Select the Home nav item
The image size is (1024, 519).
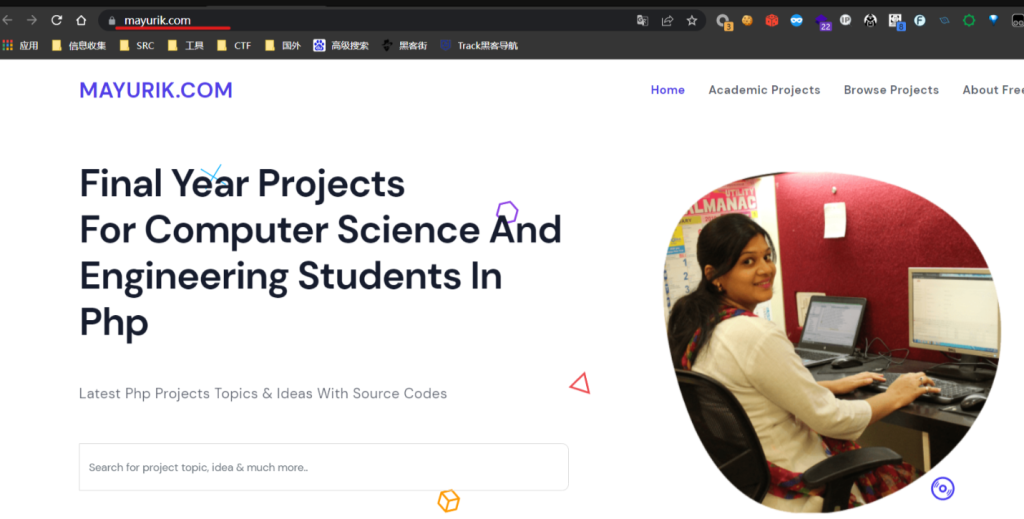[667, 90]
